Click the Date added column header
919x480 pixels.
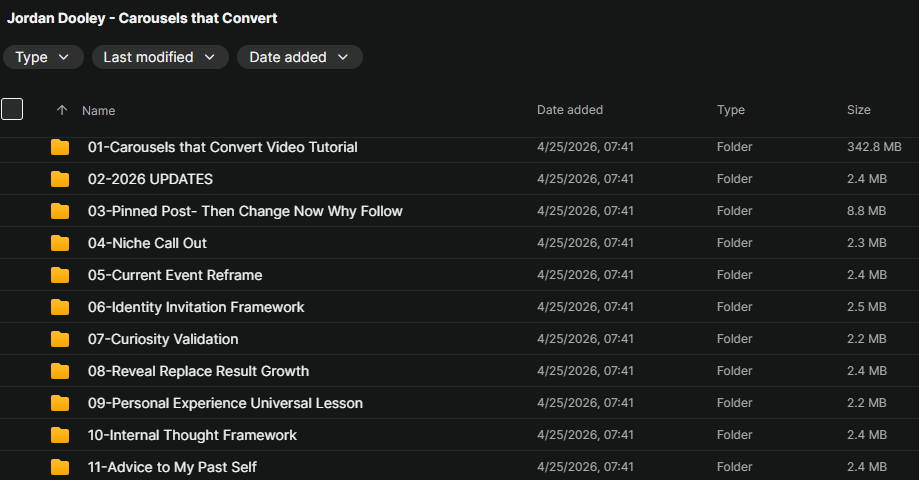[x=570, y=110]
